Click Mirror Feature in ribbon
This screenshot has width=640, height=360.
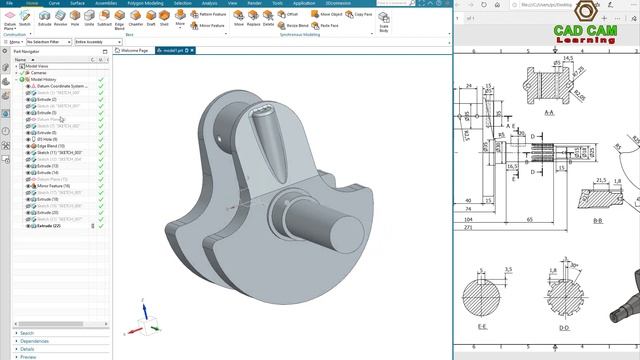click(x=208, y=25)
